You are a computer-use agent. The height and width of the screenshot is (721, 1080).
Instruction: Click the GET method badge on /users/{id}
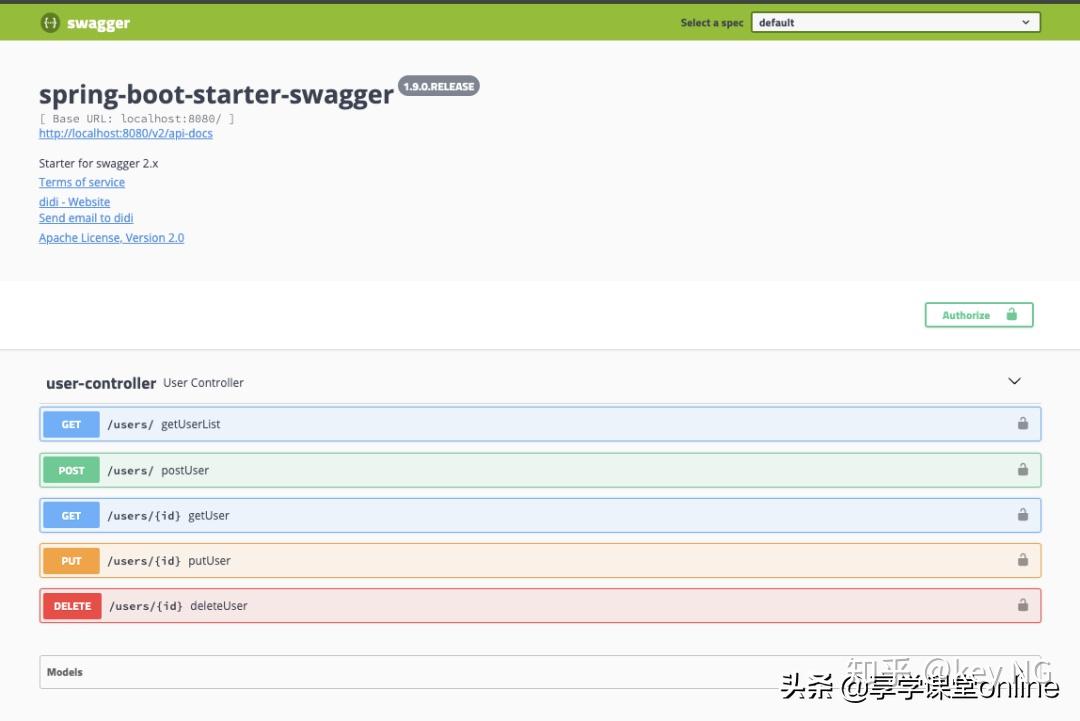pos(70,515)
